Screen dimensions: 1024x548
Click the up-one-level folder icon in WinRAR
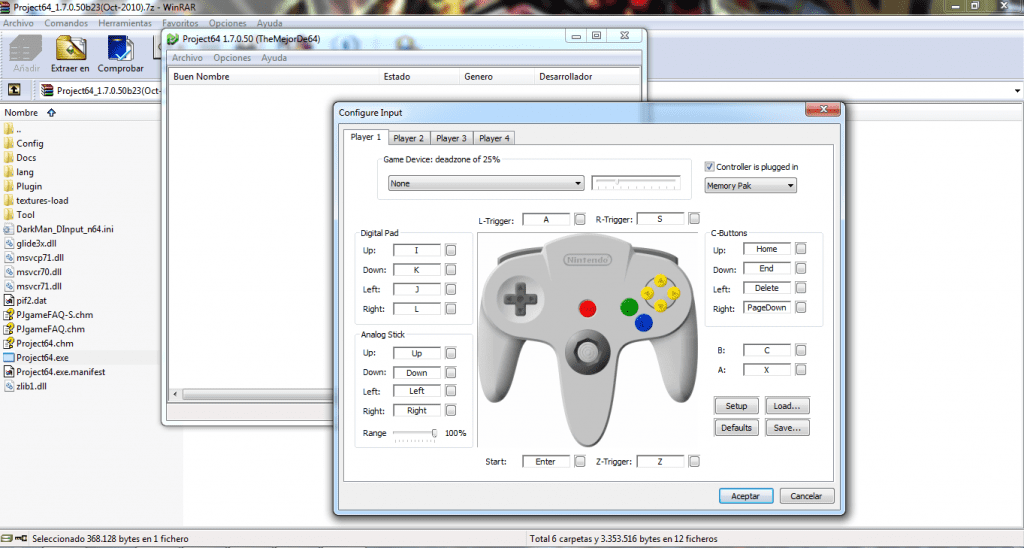(14, 90)
